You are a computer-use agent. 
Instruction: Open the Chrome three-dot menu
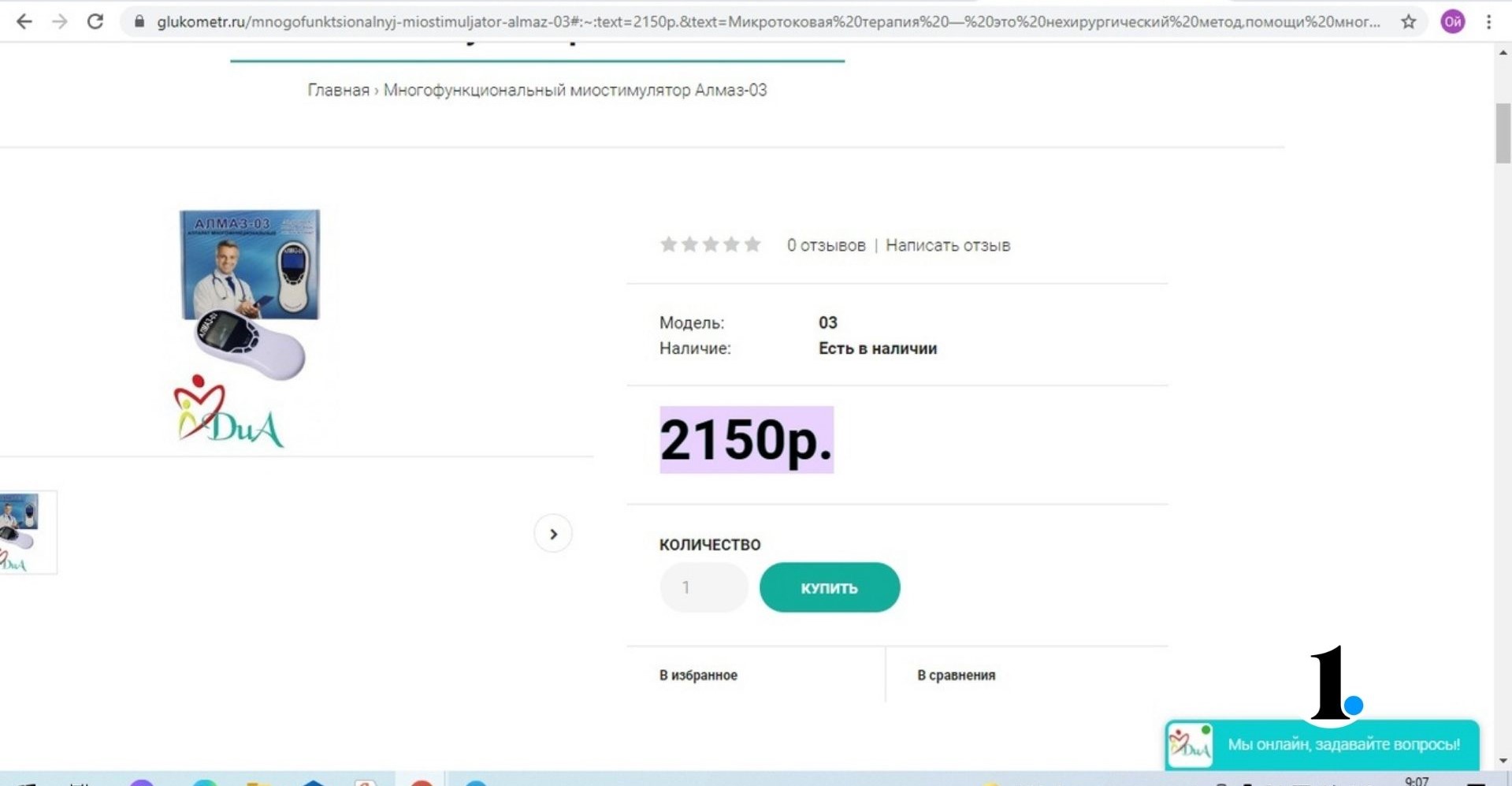pyautogui.click(x=1489, y=21)
